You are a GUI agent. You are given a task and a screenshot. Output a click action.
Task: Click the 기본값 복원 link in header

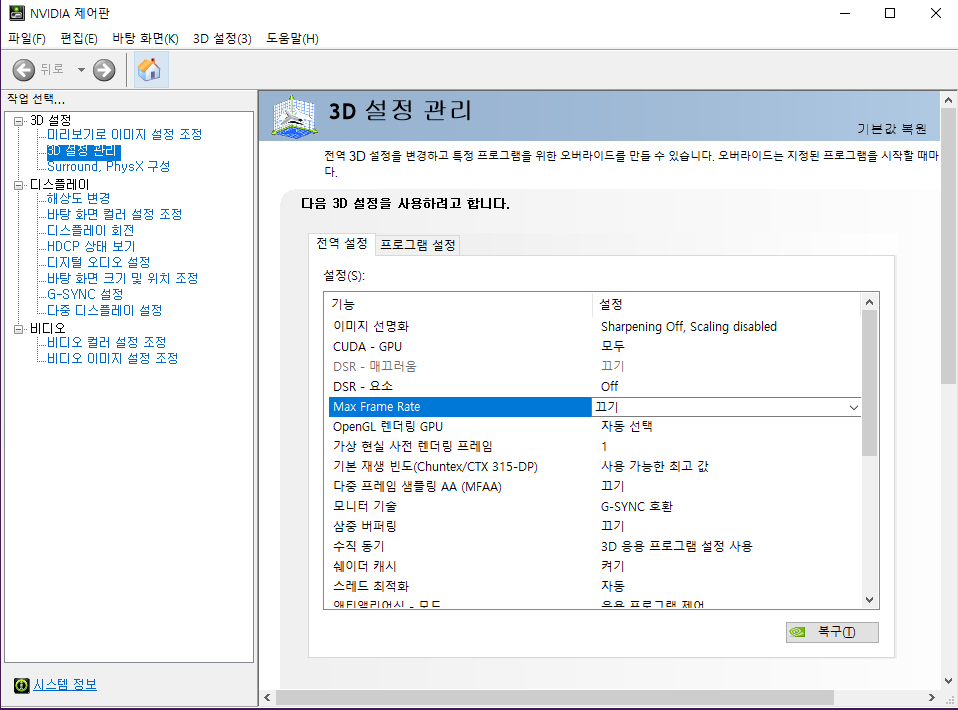(891, 129)
